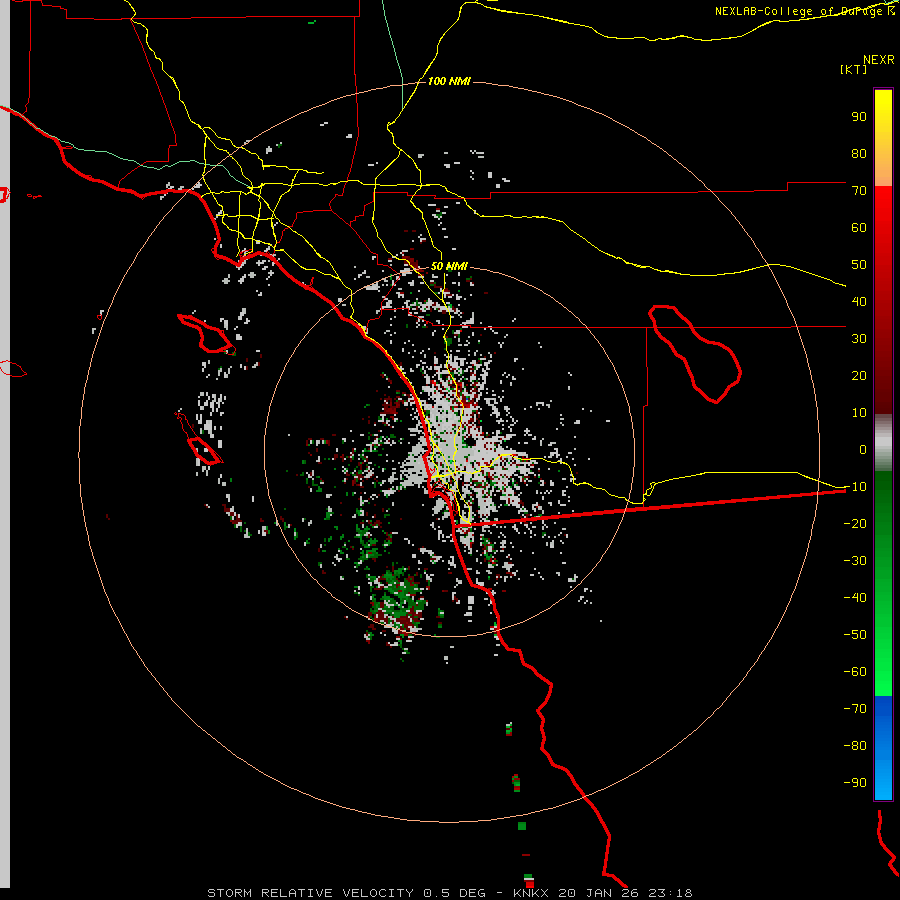
Task: Click the "20" value on velocity scale
Action: [859, 375]
